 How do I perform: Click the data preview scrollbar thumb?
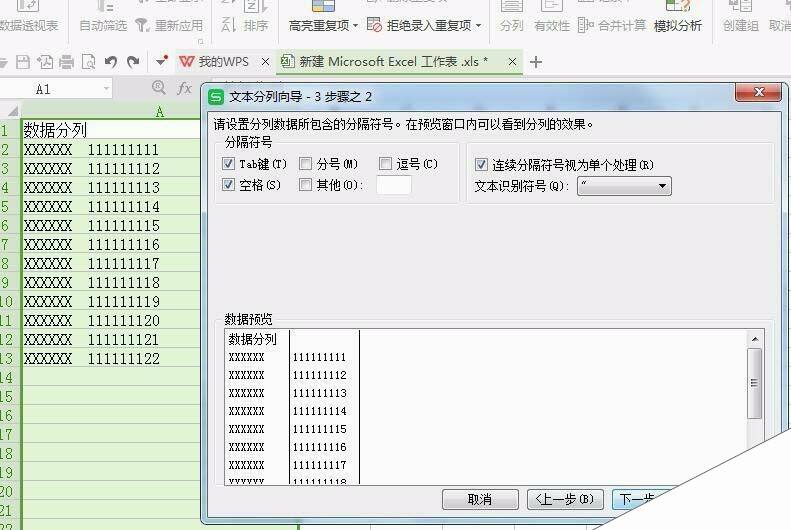coord(755,383)
